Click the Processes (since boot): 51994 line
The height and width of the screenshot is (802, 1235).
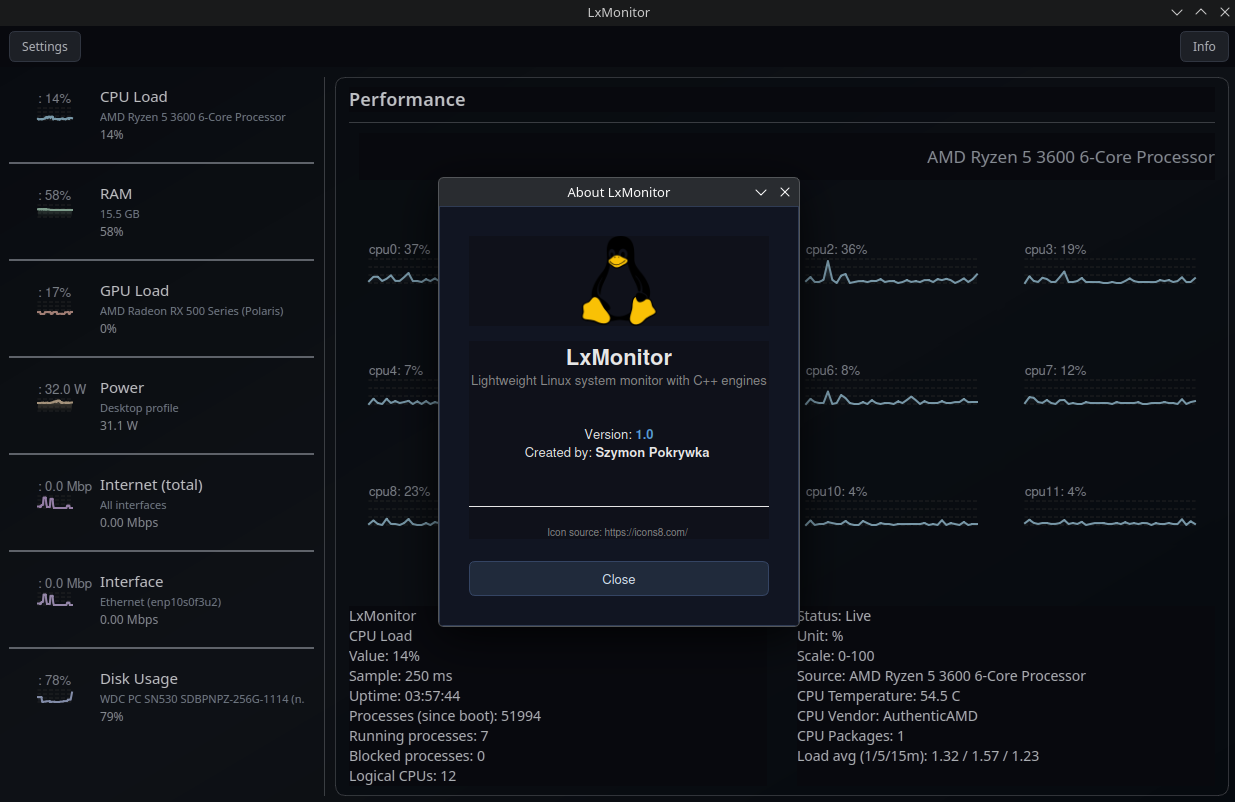[x=445, y=716]
